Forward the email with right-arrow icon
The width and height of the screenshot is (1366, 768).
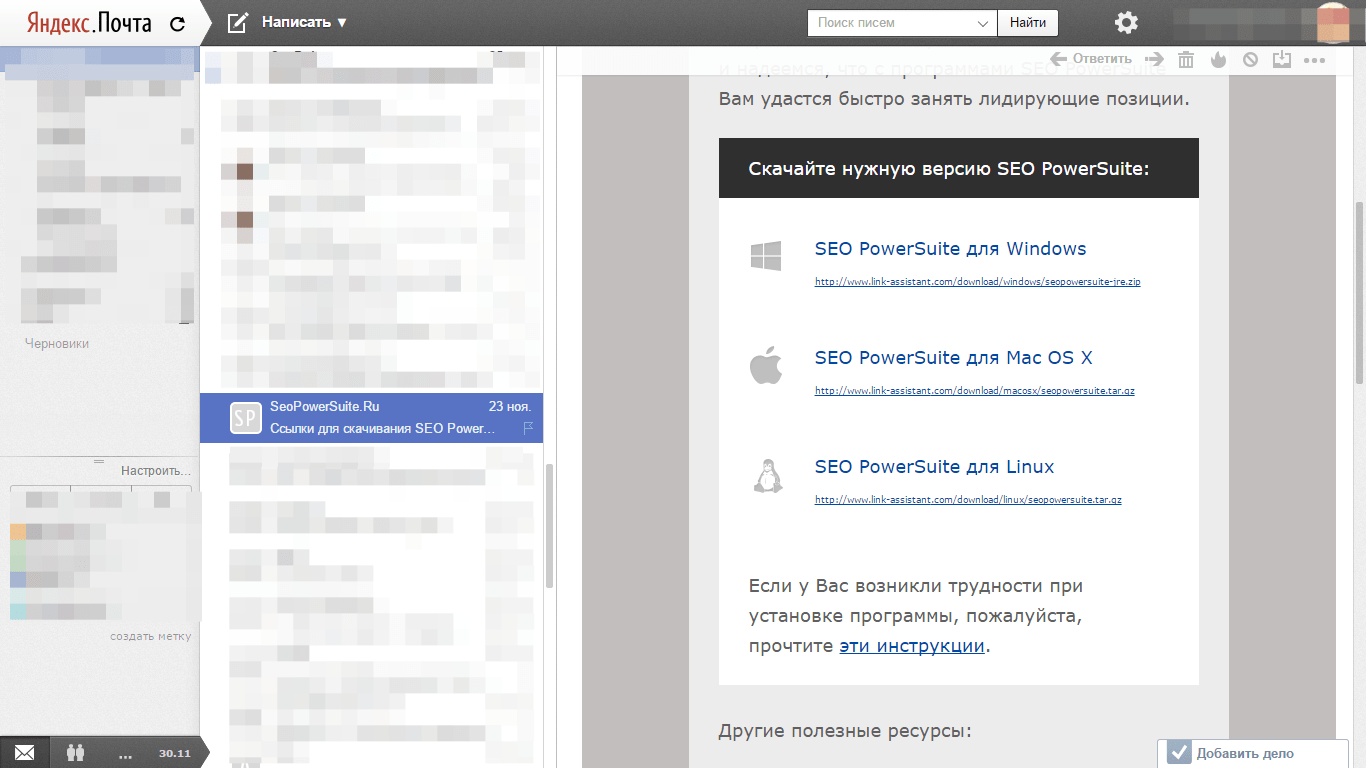[1154, 59]
